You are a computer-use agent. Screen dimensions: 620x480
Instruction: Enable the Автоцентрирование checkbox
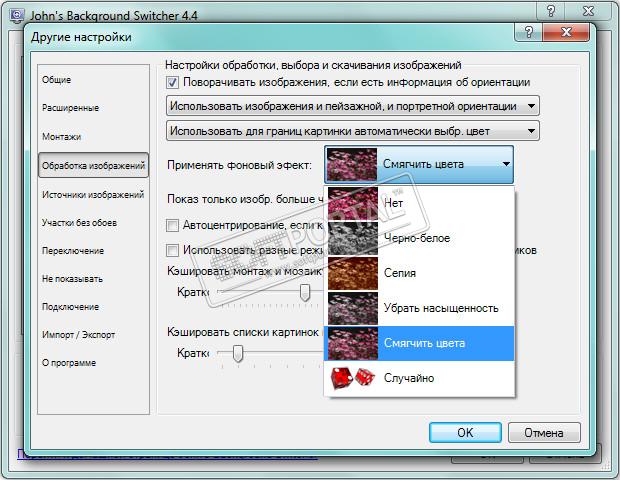coord(172,225)
